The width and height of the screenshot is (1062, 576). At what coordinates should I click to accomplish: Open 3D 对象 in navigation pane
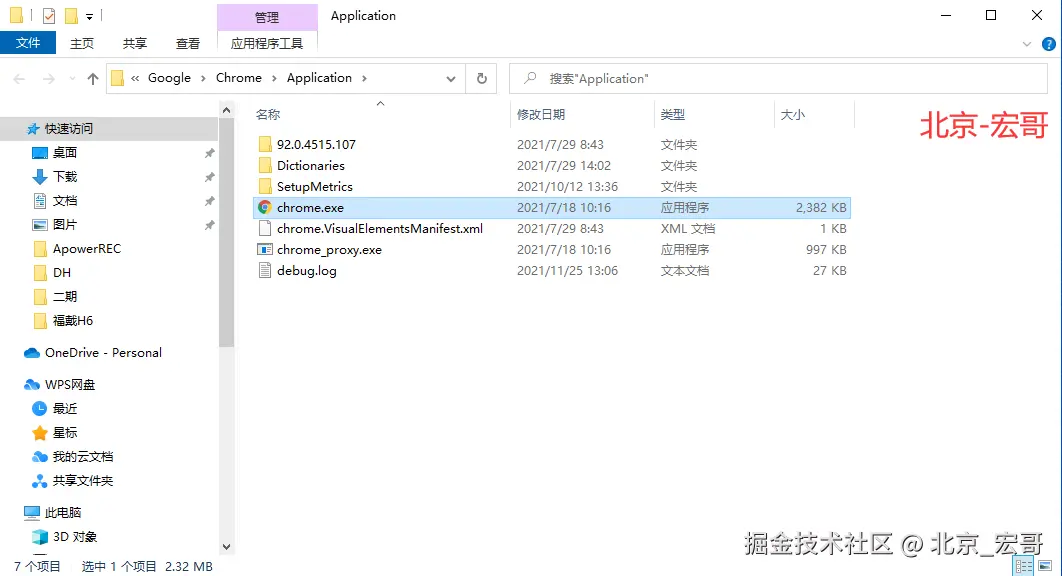coord(75,537)
